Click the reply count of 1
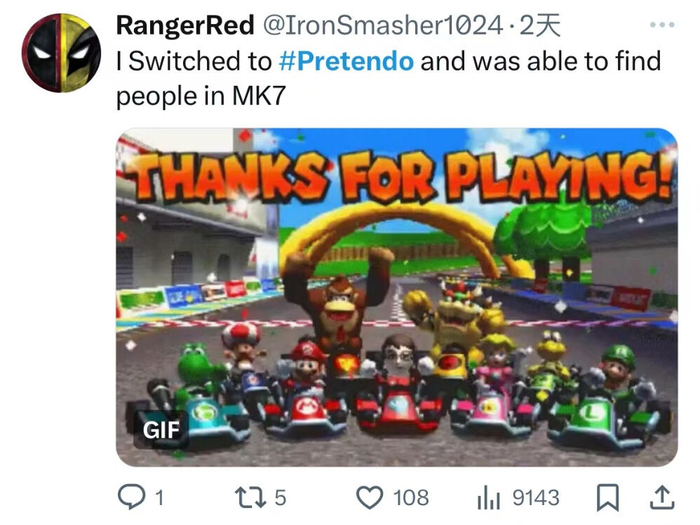 159,497
